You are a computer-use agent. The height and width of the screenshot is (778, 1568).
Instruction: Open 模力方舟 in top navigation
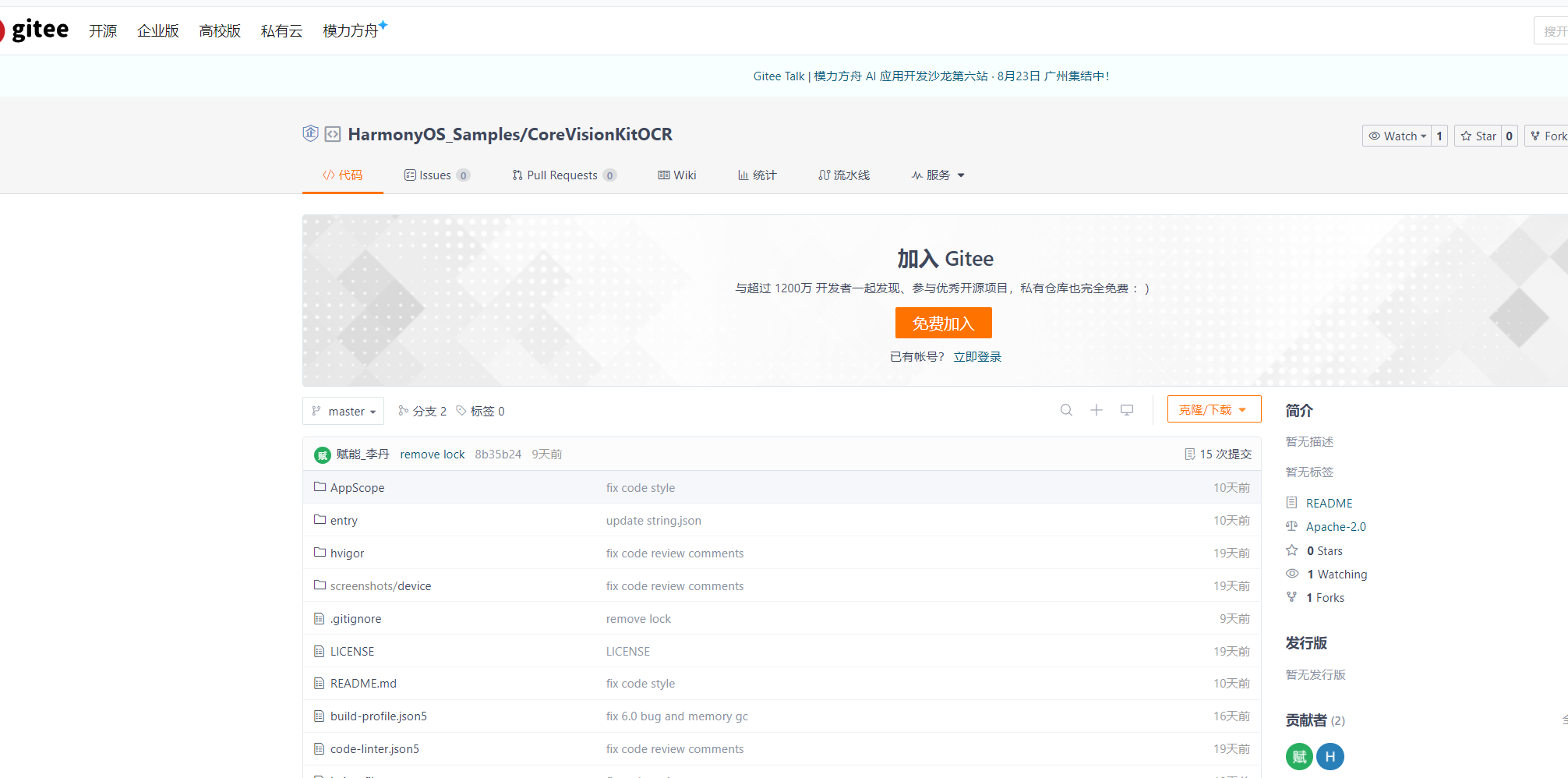click(355, 30)
